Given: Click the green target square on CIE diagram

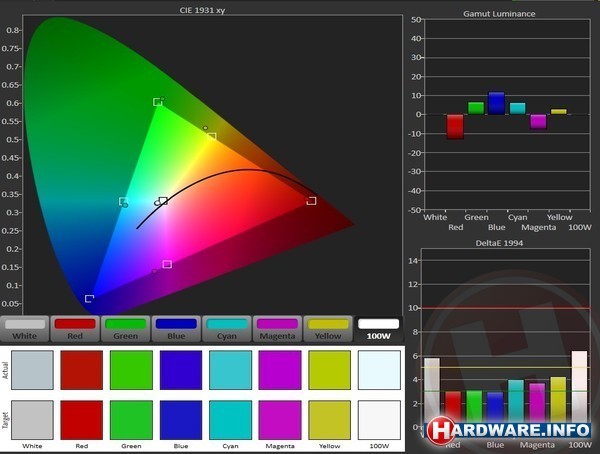Looking at the screenshot, I should pos(157,102).
